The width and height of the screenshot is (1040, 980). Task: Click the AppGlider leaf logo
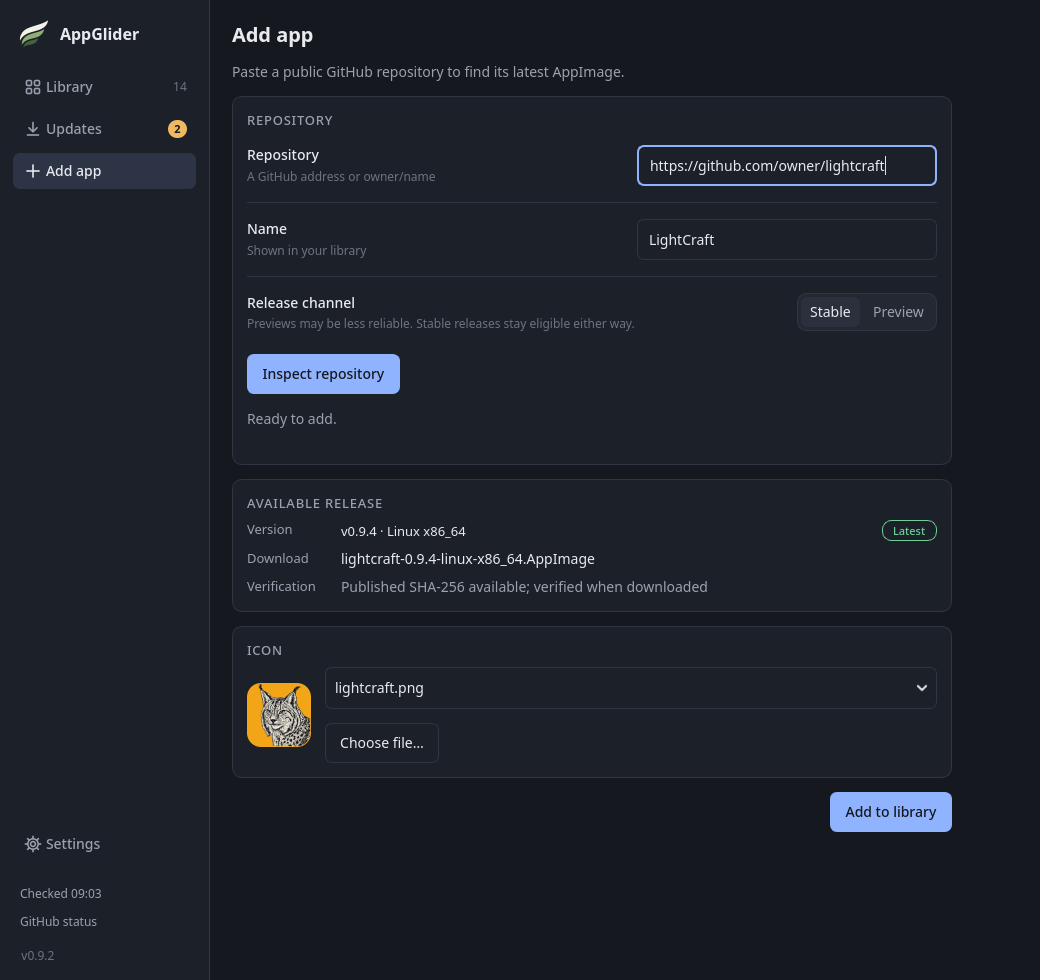pos(34,34)
